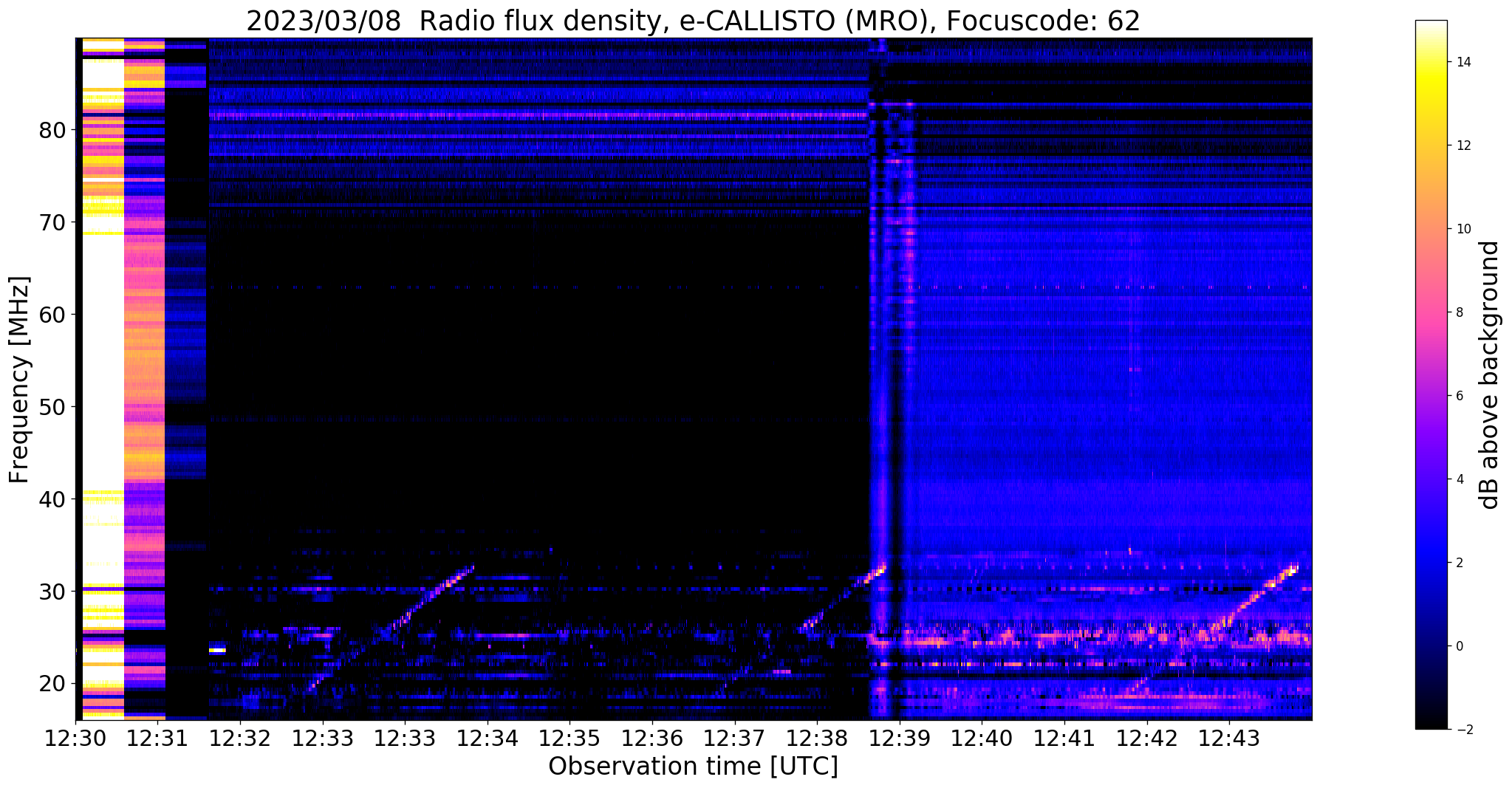1512x788 pixels.
Task: Click the 12:37 time tick label
Action: pyautogui.click(x=734, y=738)
